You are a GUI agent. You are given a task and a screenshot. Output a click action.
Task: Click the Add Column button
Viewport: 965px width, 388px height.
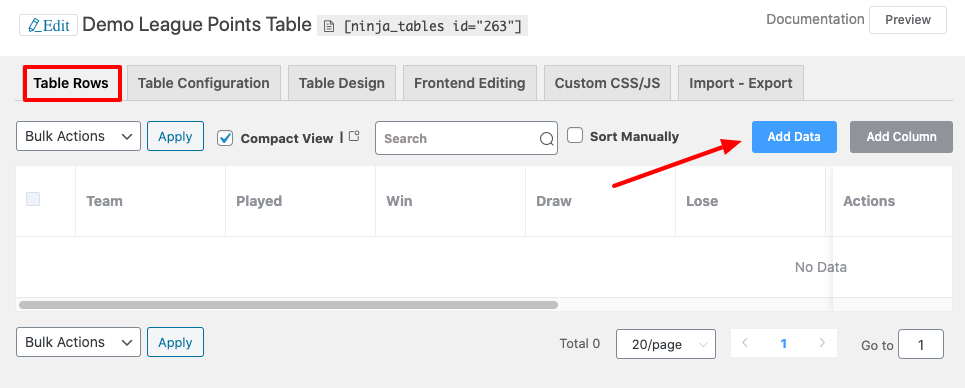(901, 137)
